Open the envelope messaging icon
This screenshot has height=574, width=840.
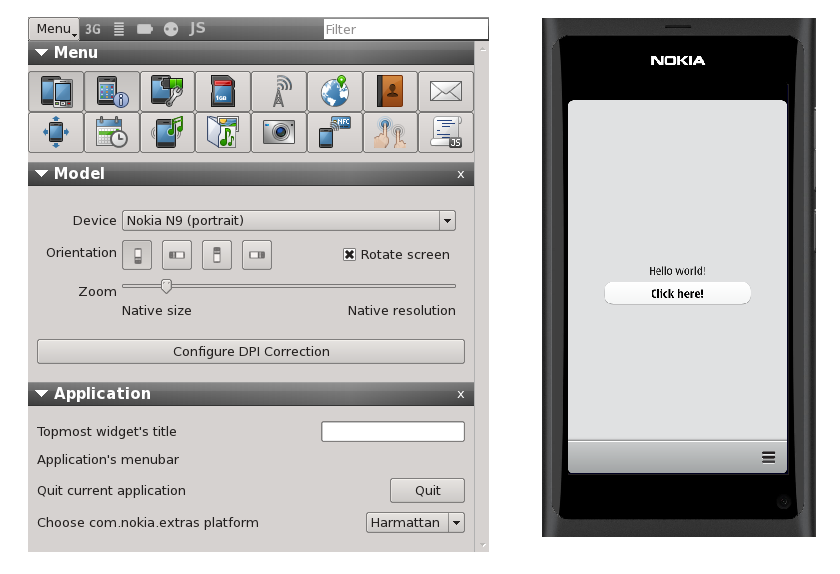[x=446, y=92]
